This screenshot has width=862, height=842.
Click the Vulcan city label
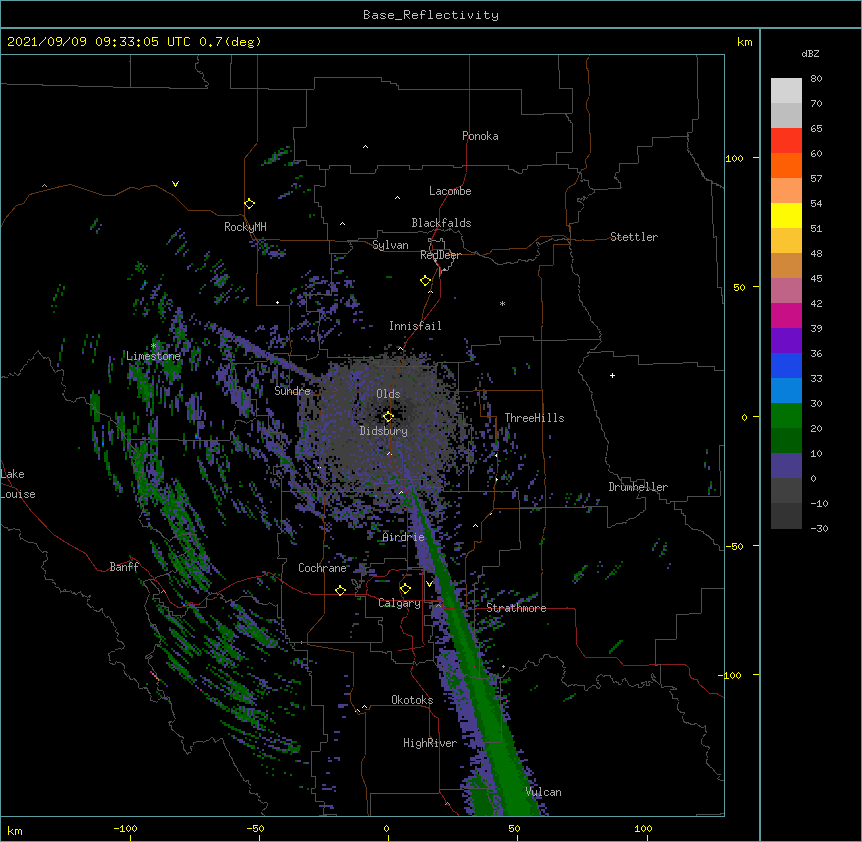(543, 792)
